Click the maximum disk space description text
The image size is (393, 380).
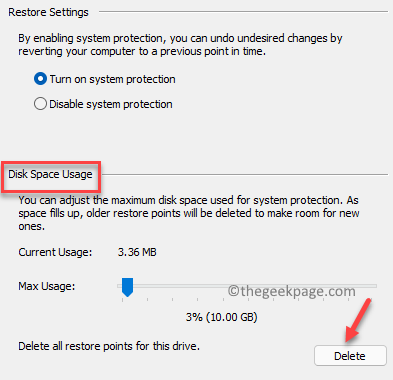pos(189,213)
